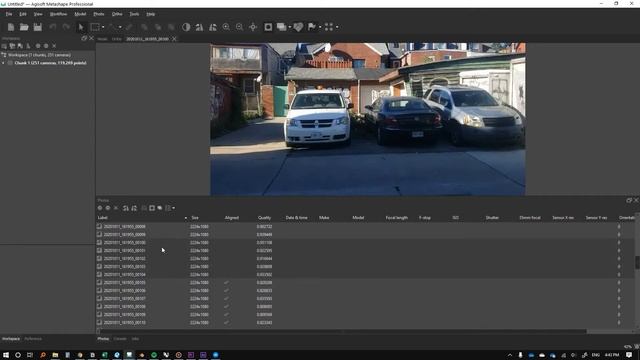The height and width of the screenshot is (360, 640).
Task: Create a new project with the New icon
Action: pyautogui.click(x=11, y=27)
